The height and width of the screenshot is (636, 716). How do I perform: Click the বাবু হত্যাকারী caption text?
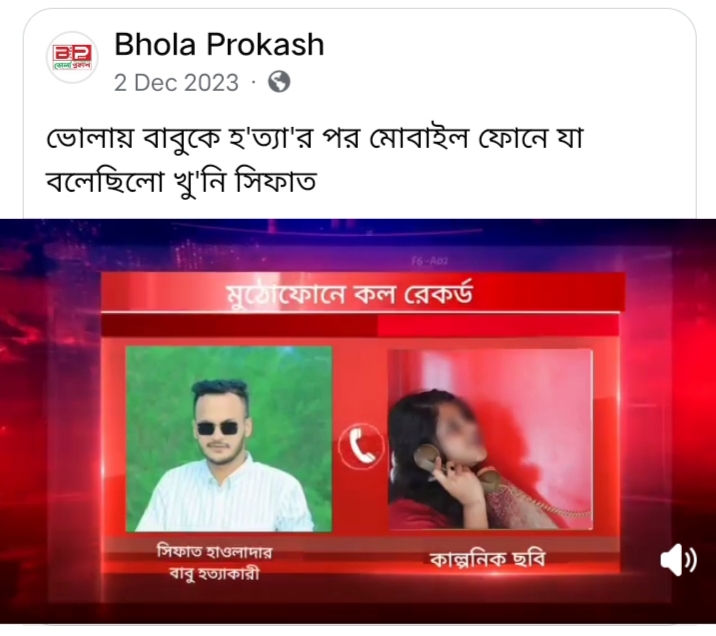pos(215,573)
